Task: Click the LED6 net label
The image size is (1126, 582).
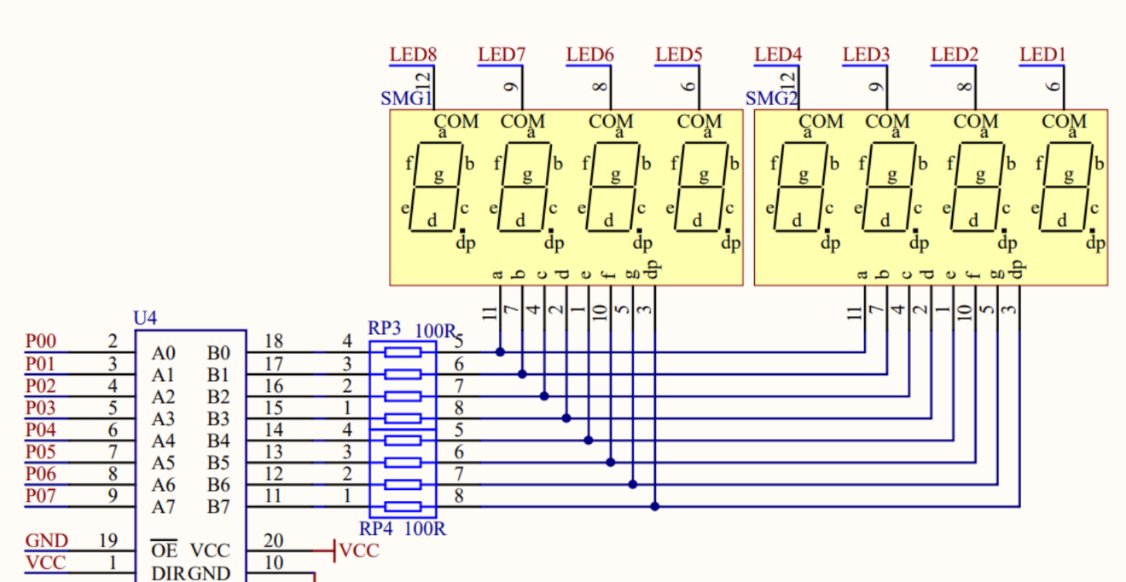Action: [590, 55]
